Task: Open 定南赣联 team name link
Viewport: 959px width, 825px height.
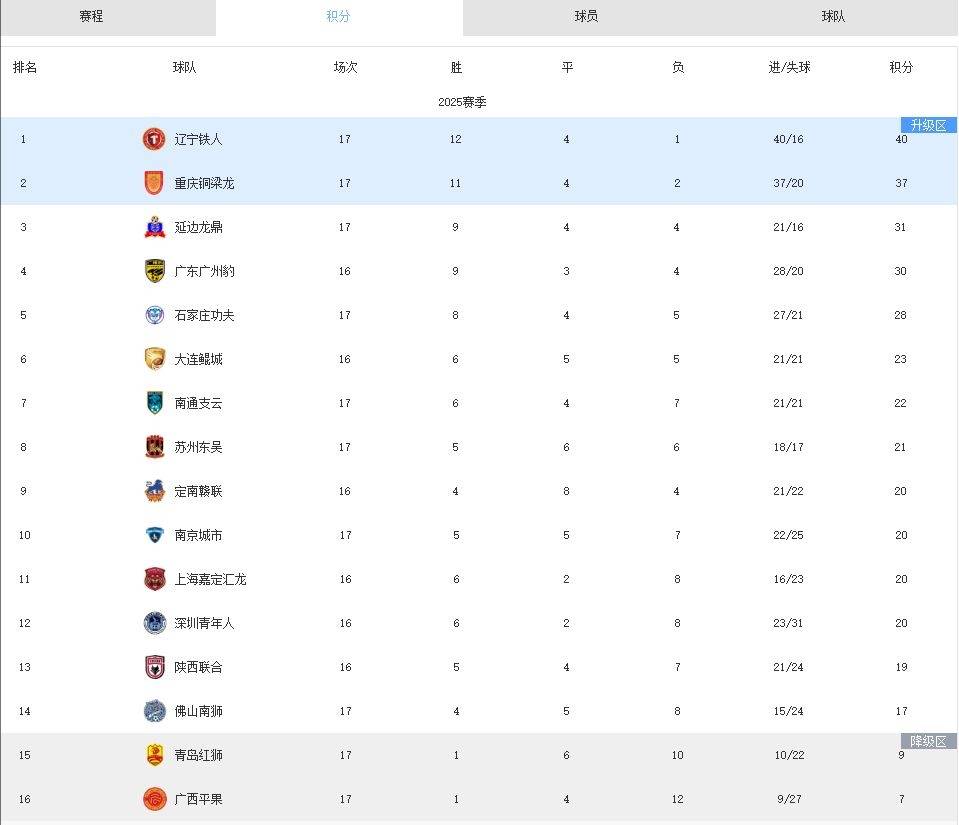Action: [x=198, y=491]
